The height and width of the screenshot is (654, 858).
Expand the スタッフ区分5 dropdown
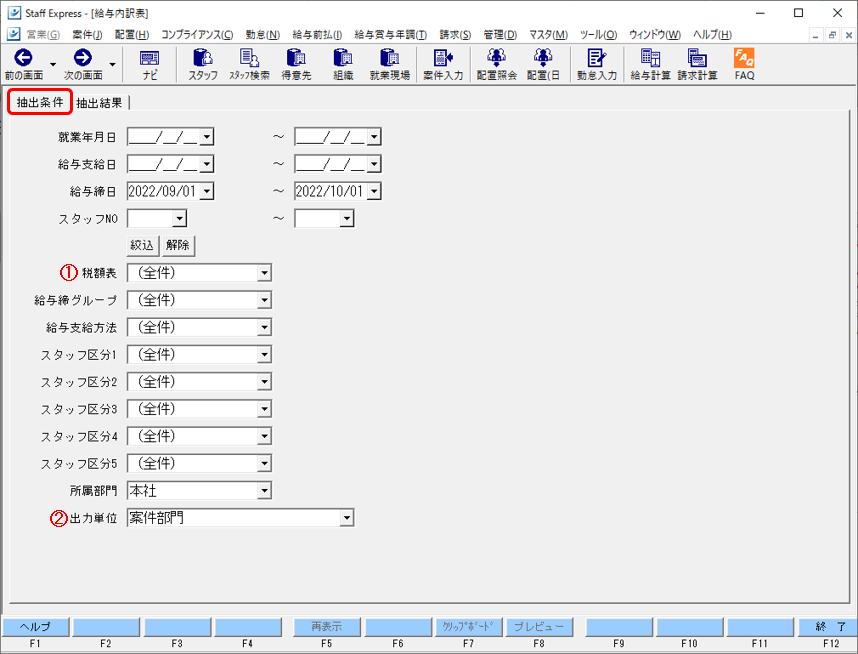click(264, 464)
